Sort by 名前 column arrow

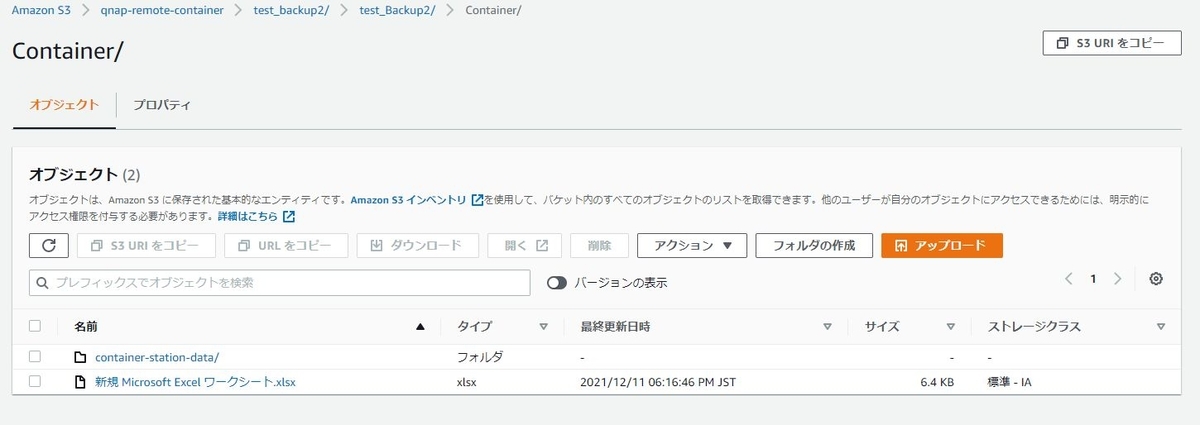(420, 326)
